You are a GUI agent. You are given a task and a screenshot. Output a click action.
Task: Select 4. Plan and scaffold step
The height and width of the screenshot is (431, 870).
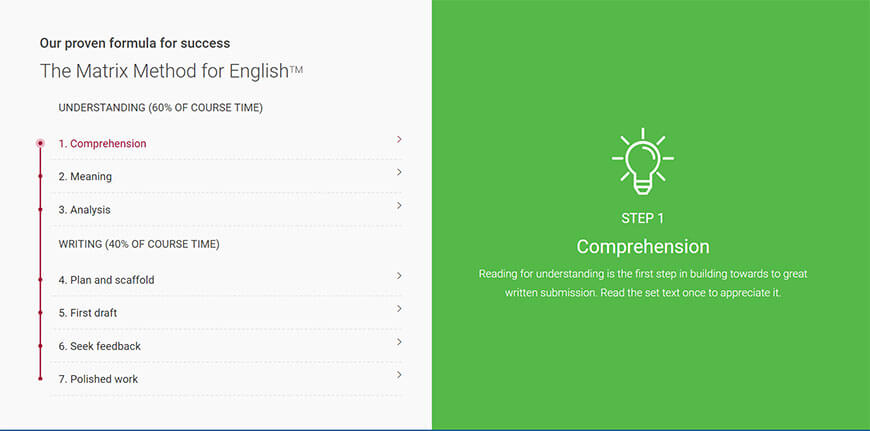226,280
